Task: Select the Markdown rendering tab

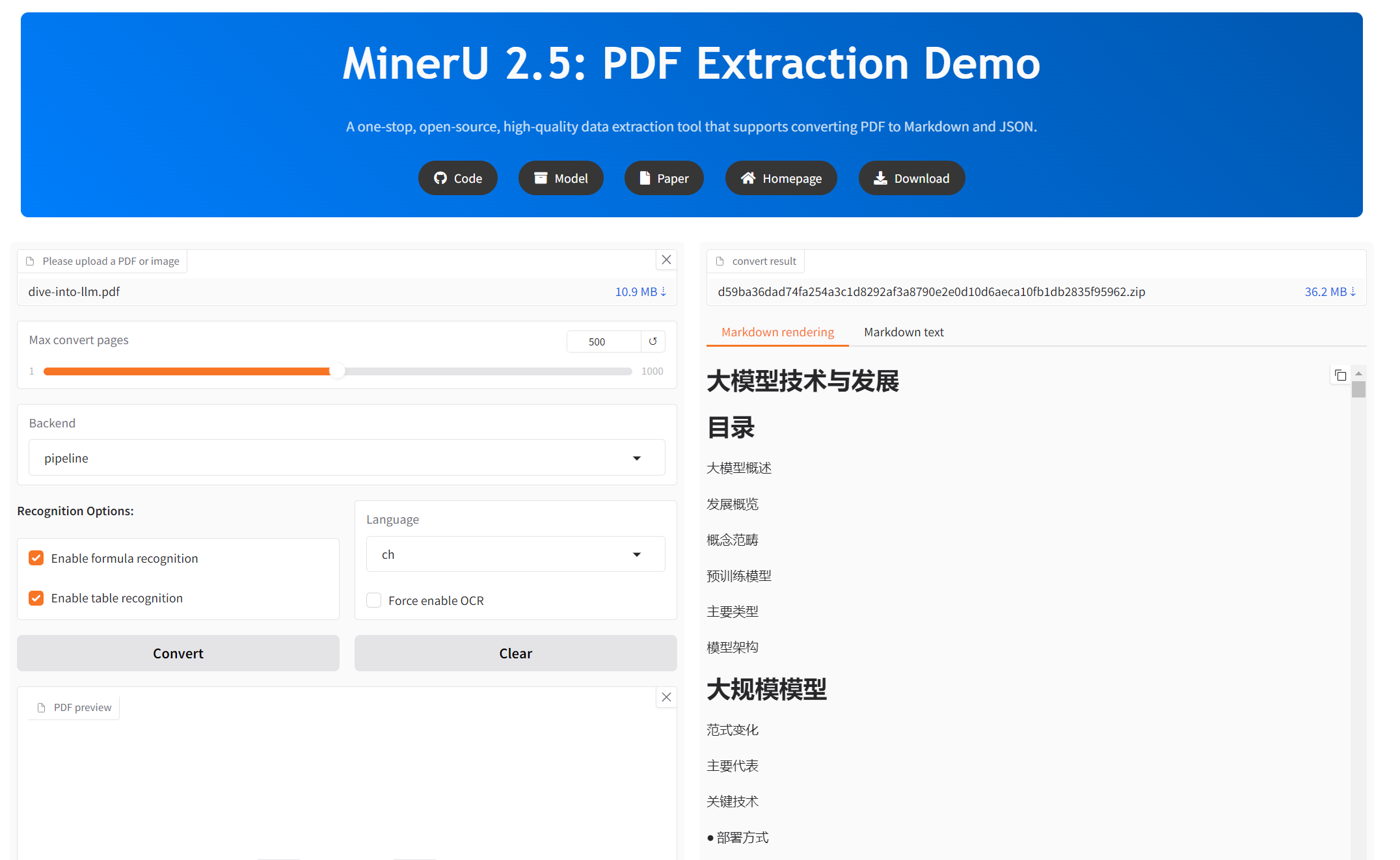Action: [x=777, y=332]
